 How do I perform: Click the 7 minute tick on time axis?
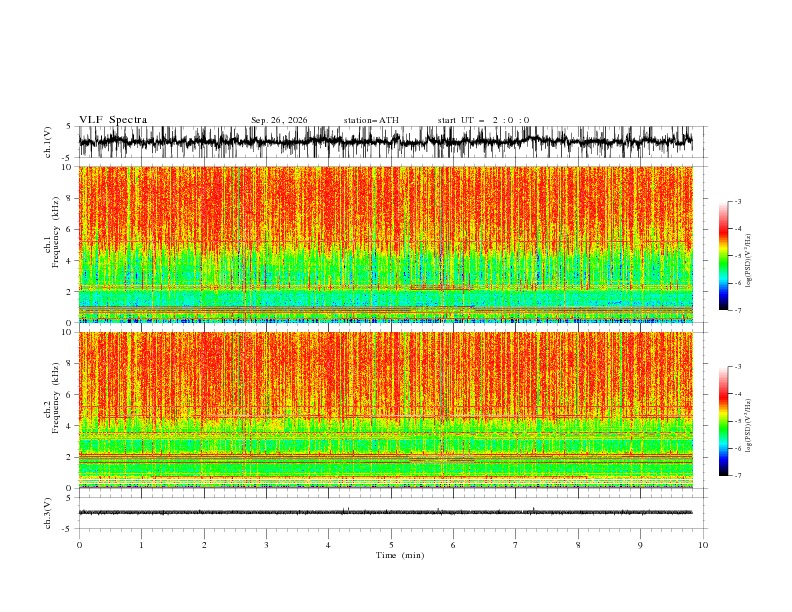(x=516, y=545)
